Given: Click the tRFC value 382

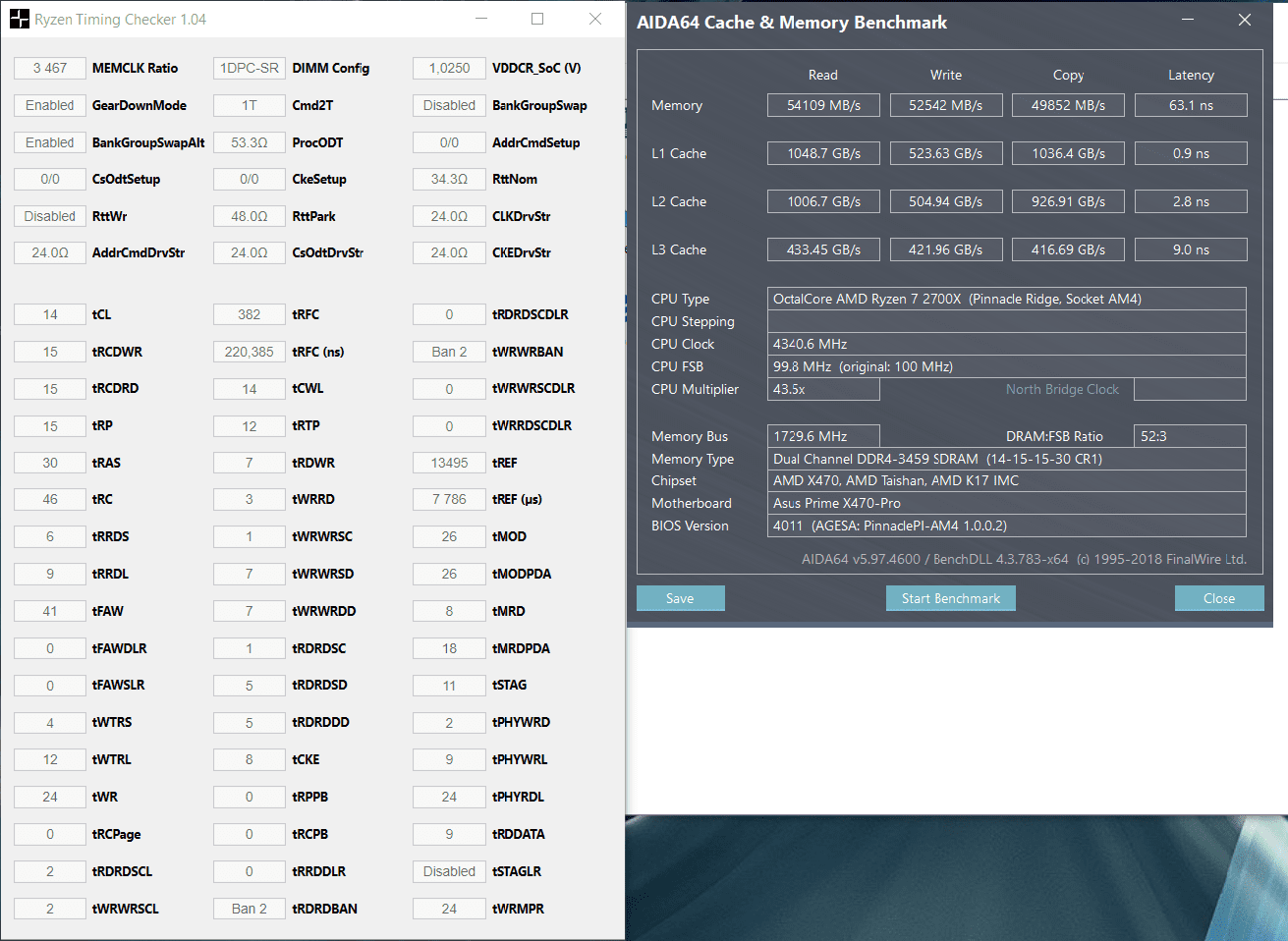Looking at the screenshot, I should (250, 314).
